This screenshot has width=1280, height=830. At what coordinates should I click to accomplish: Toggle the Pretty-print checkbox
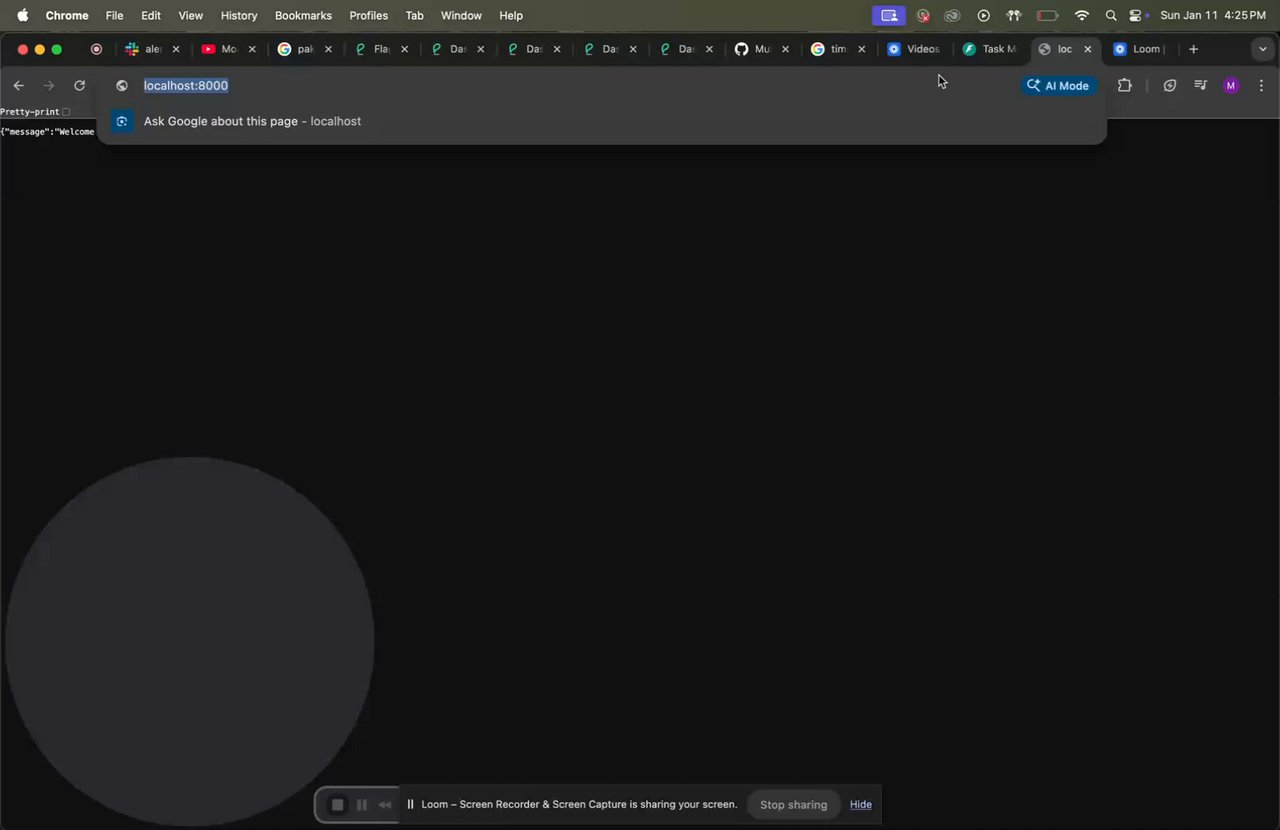pos(66,112)
